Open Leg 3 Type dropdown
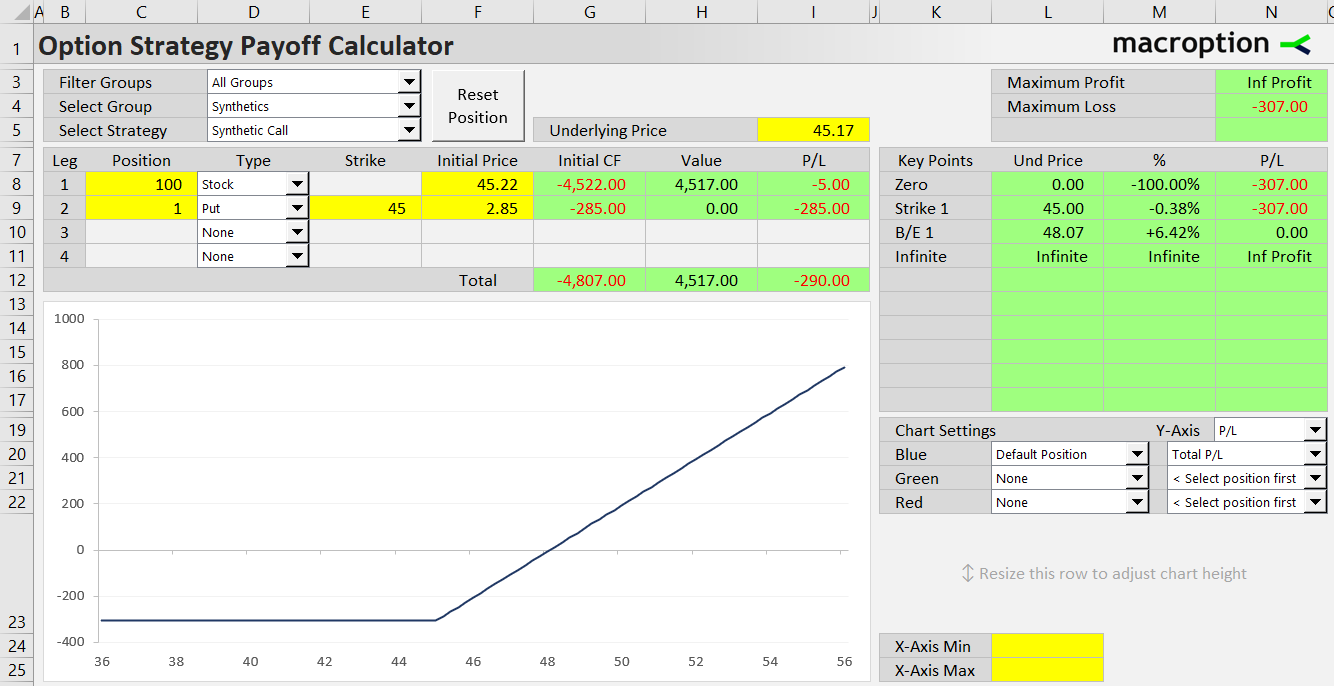 [297, 232]
